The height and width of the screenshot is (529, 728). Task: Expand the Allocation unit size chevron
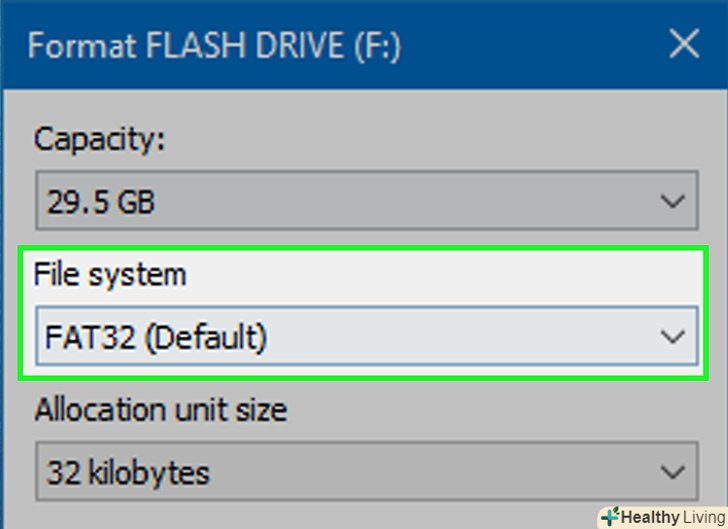pyautogui.click(x=673, y=472)
